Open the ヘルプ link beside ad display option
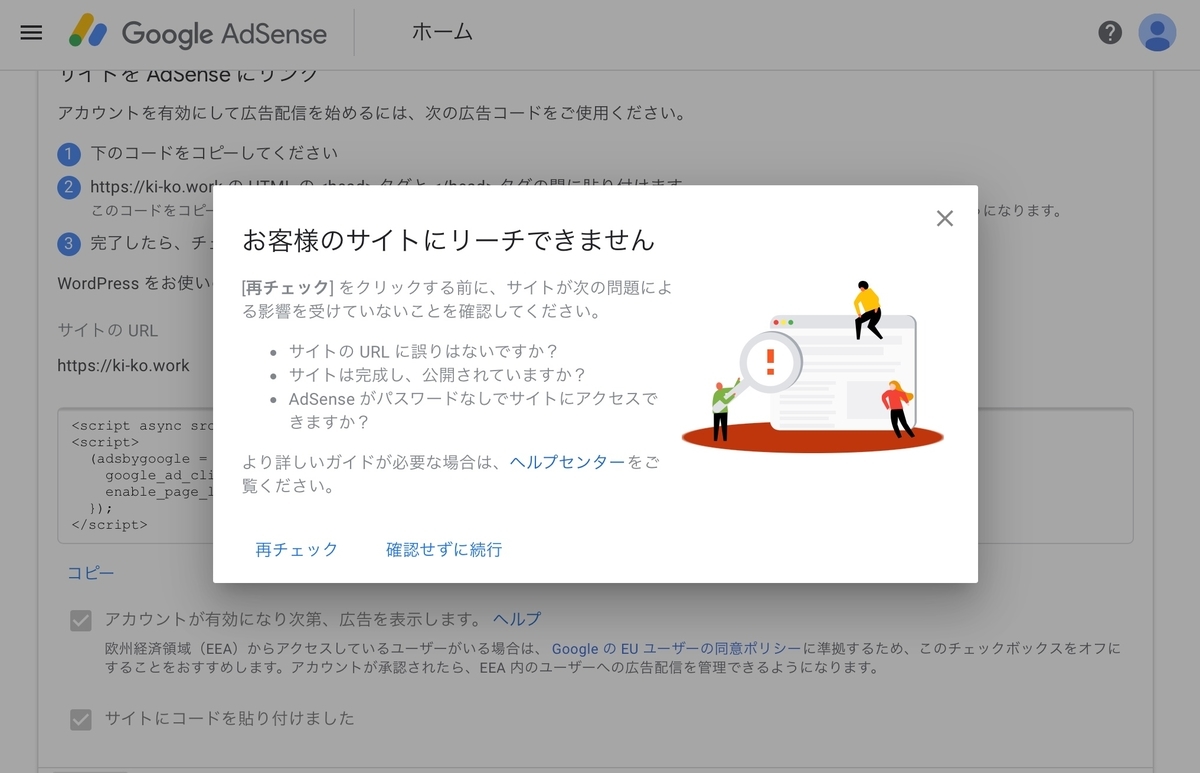The image size is (1200, 773). [517, 619]
